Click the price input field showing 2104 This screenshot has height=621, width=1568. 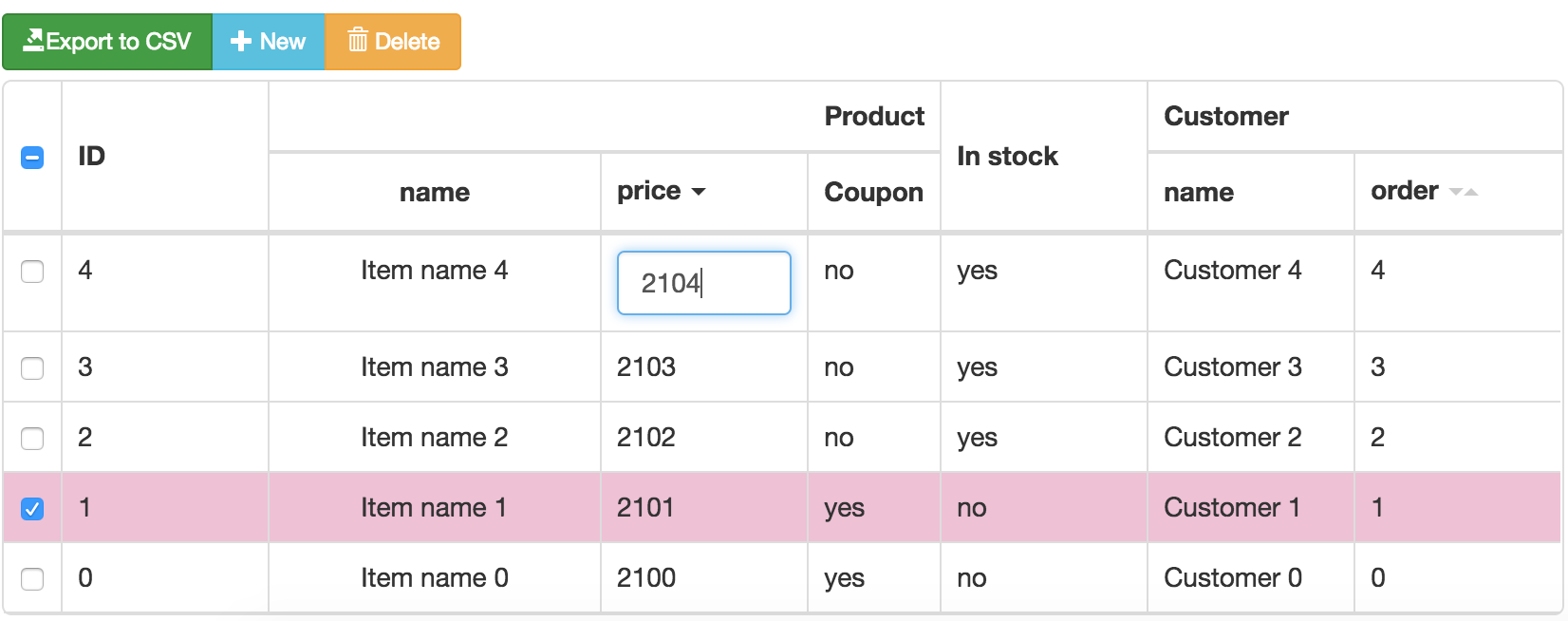(703, 282)
